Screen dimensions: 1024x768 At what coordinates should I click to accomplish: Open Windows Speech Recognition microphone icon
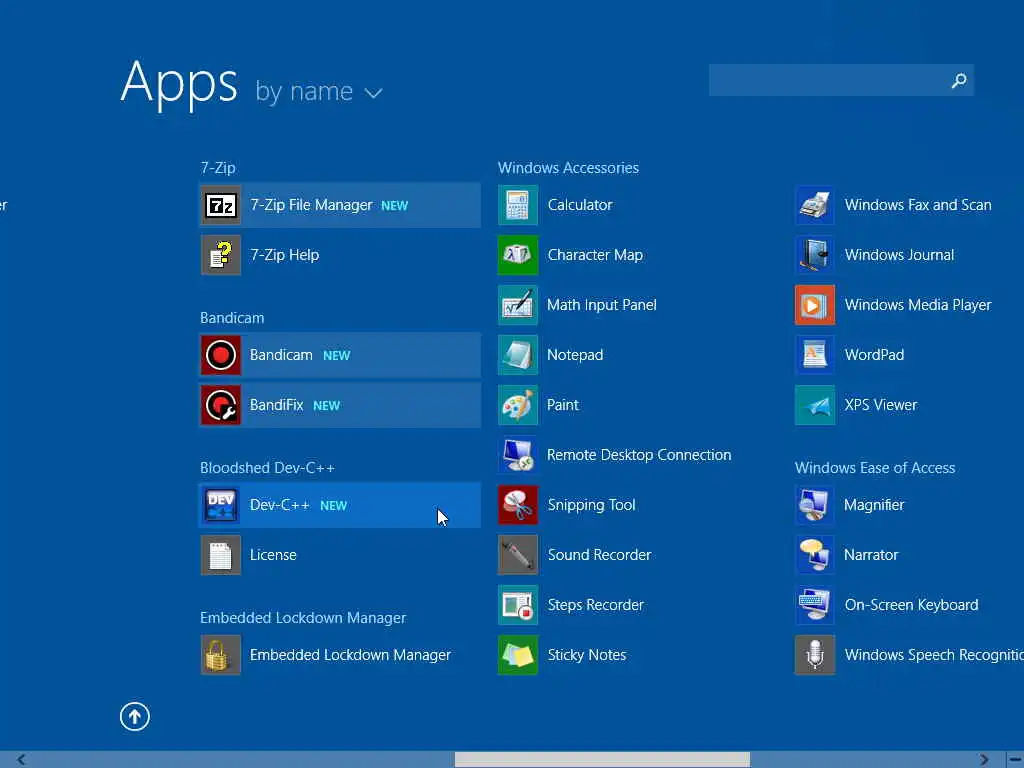[815, 655]
